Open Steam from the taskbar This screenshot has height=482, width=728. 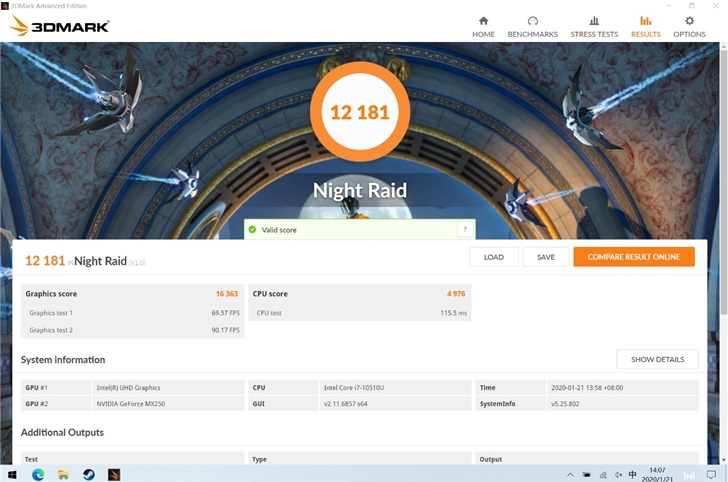point(89,475)
